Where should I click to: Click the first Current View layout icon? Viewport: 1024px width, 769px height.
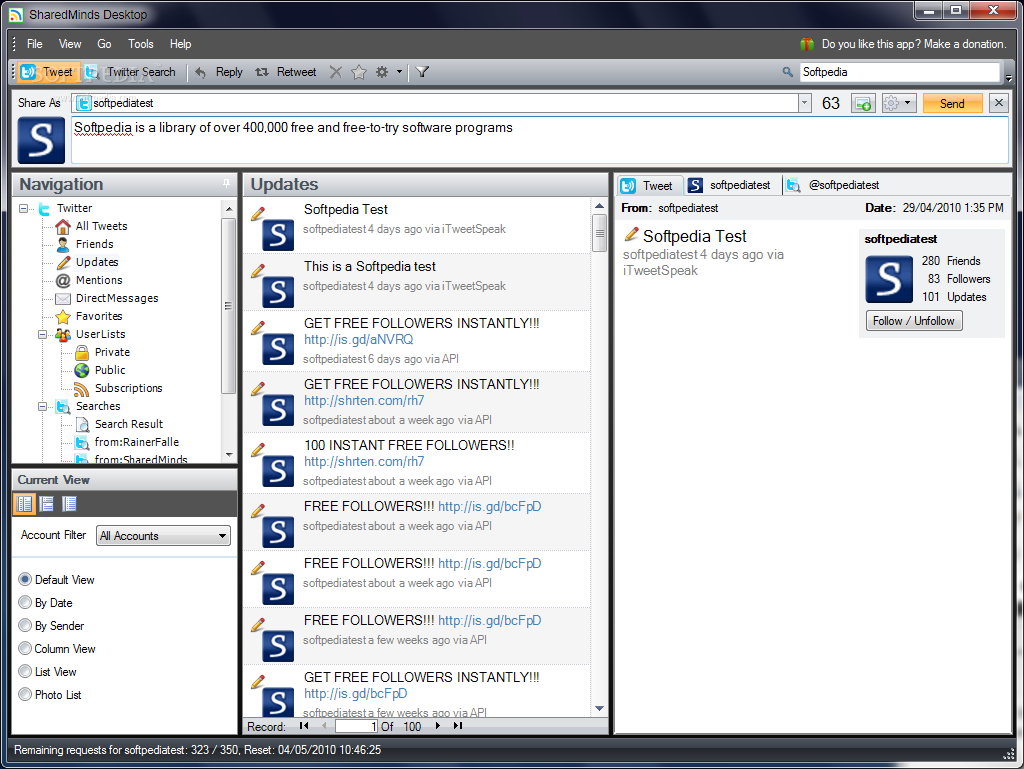tap(25, 503)
